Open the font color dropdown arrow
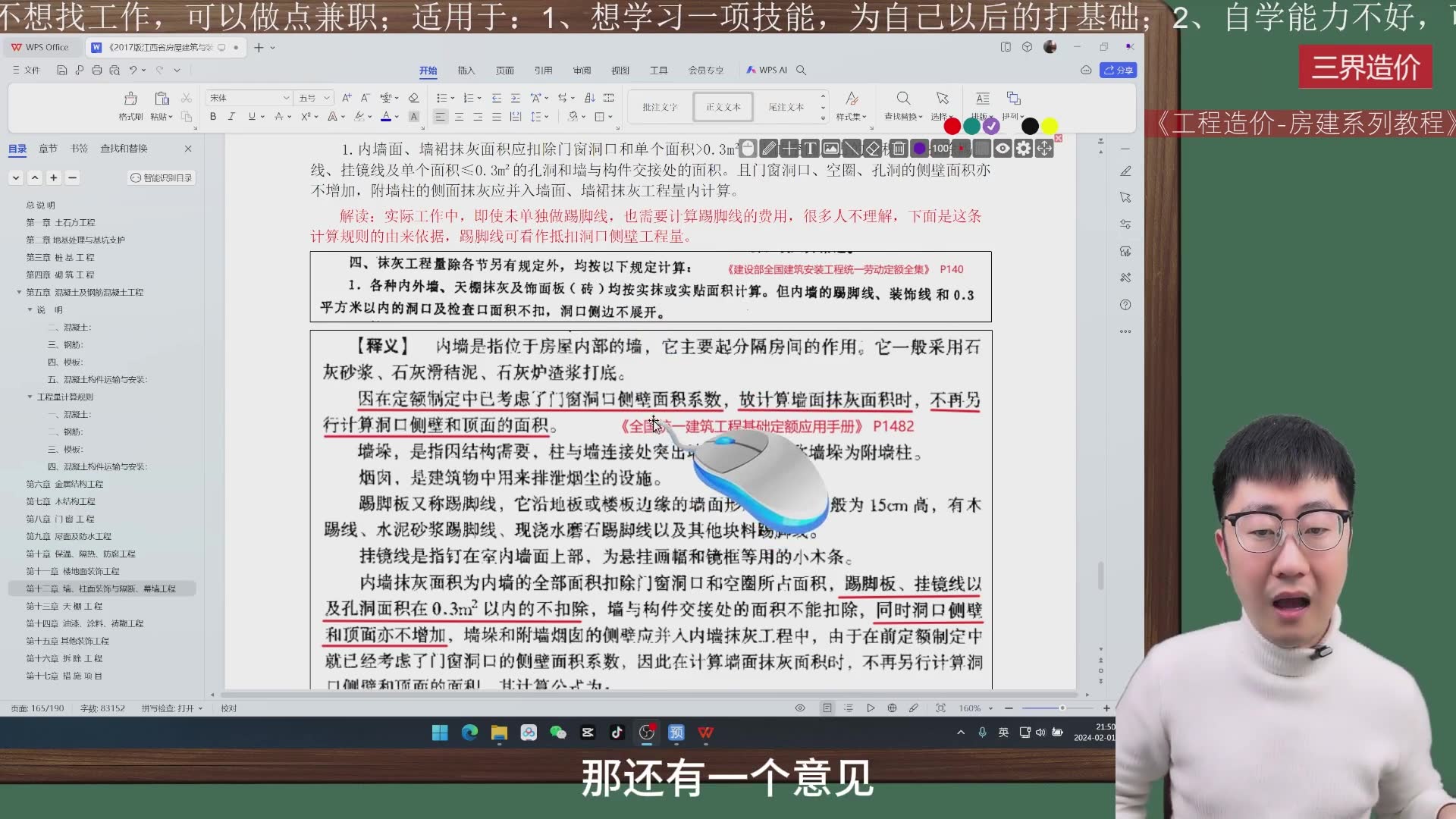The height and width of the screenshot is (819, 1456). 397,117
